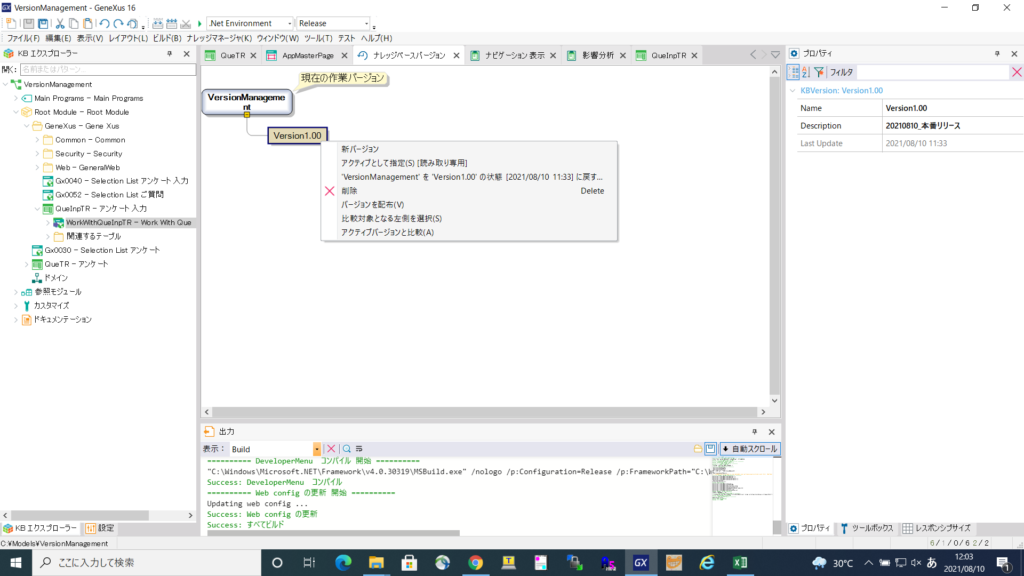Viewport: 1024px width, 576px height.
Task: Pin the KB Explorer panel
Action: click(x=170, y=54)
